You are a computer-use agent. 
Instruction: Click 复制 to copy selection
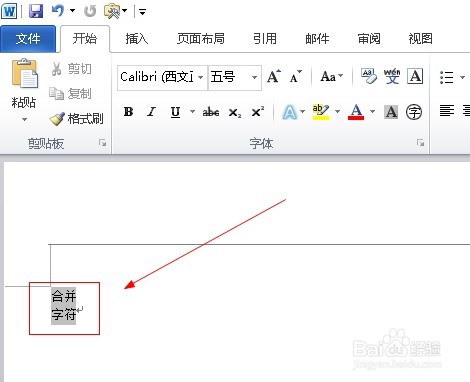[x=70, y=94]
